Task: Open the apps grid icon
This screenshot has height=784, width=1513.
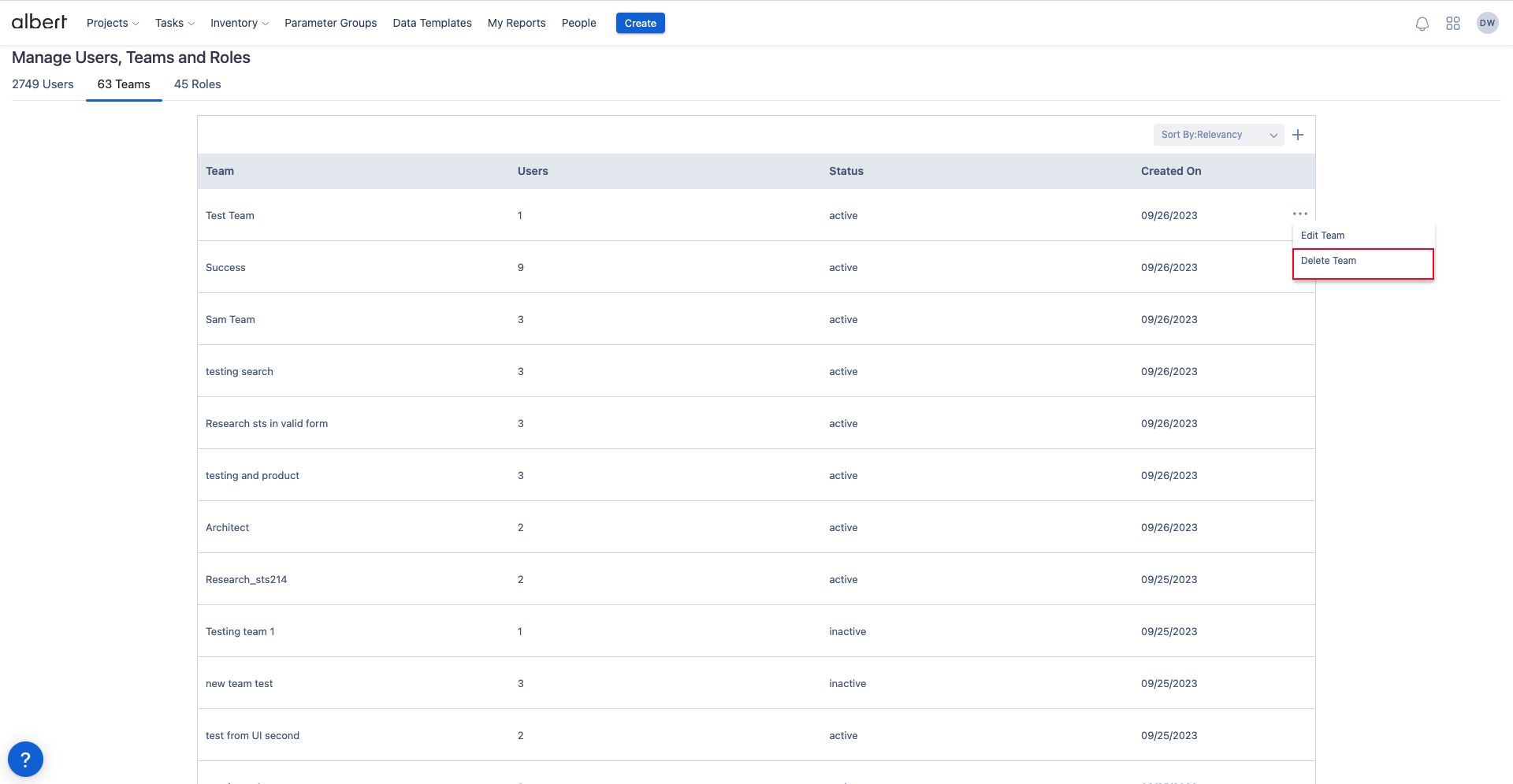Action: [1453, 24]
